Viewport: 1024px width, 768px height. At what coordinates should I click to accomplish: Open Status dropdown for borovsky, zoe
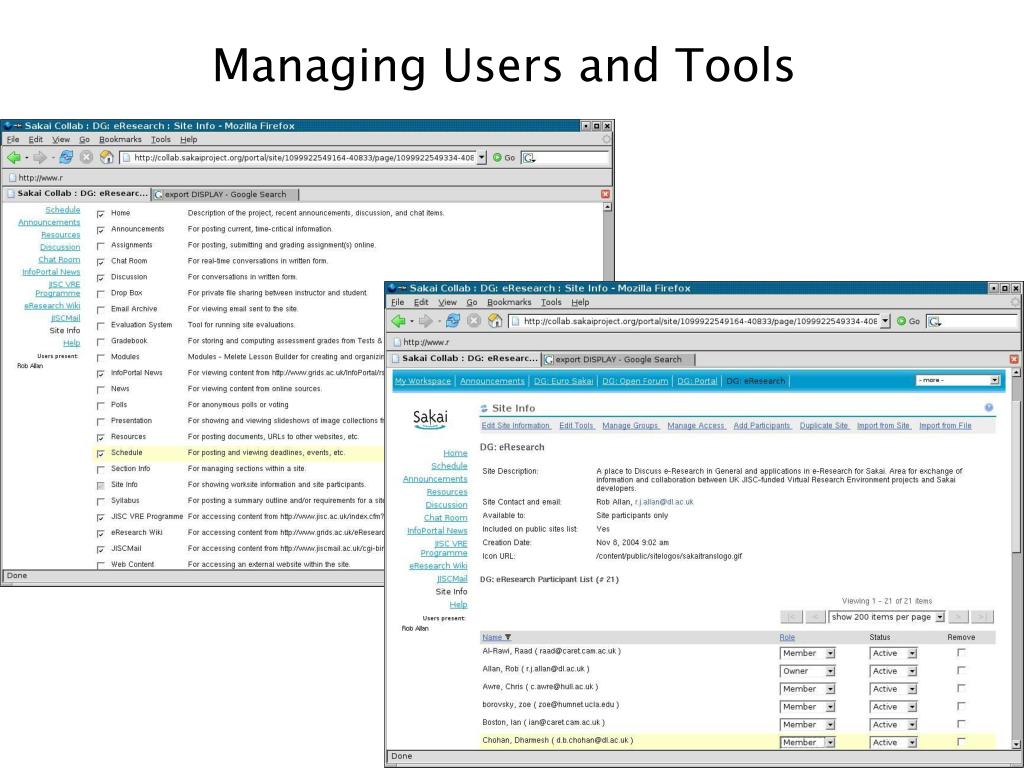point(893,707)
